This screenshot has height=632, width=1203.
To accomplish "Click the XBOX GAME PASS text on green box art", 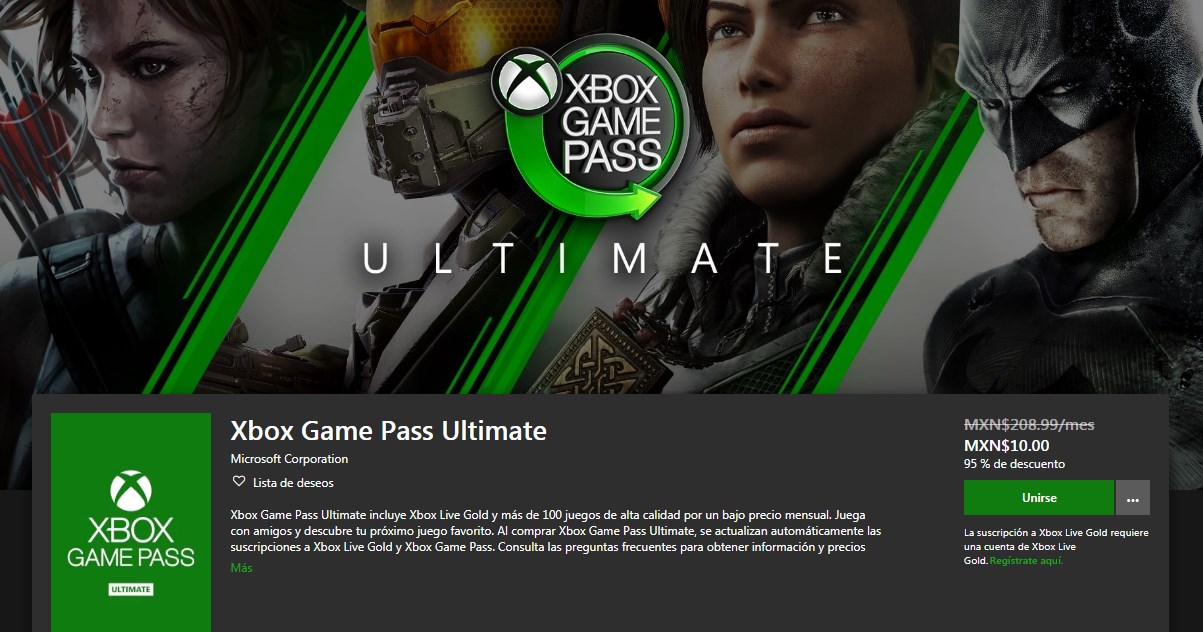I will (x=131, y=542).
